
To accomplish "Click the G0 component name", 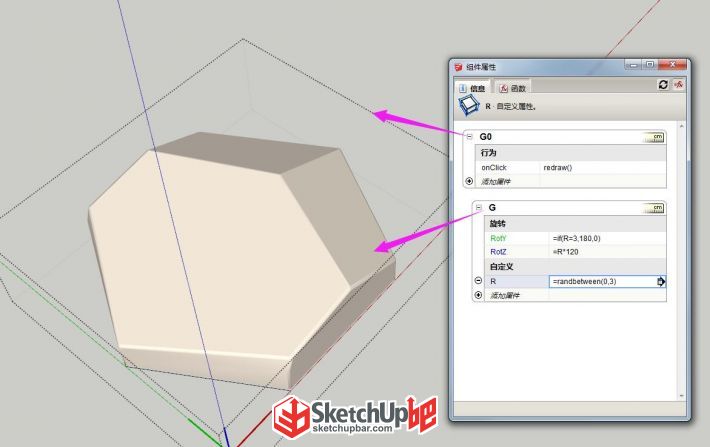I will click(x=485, y=137).
